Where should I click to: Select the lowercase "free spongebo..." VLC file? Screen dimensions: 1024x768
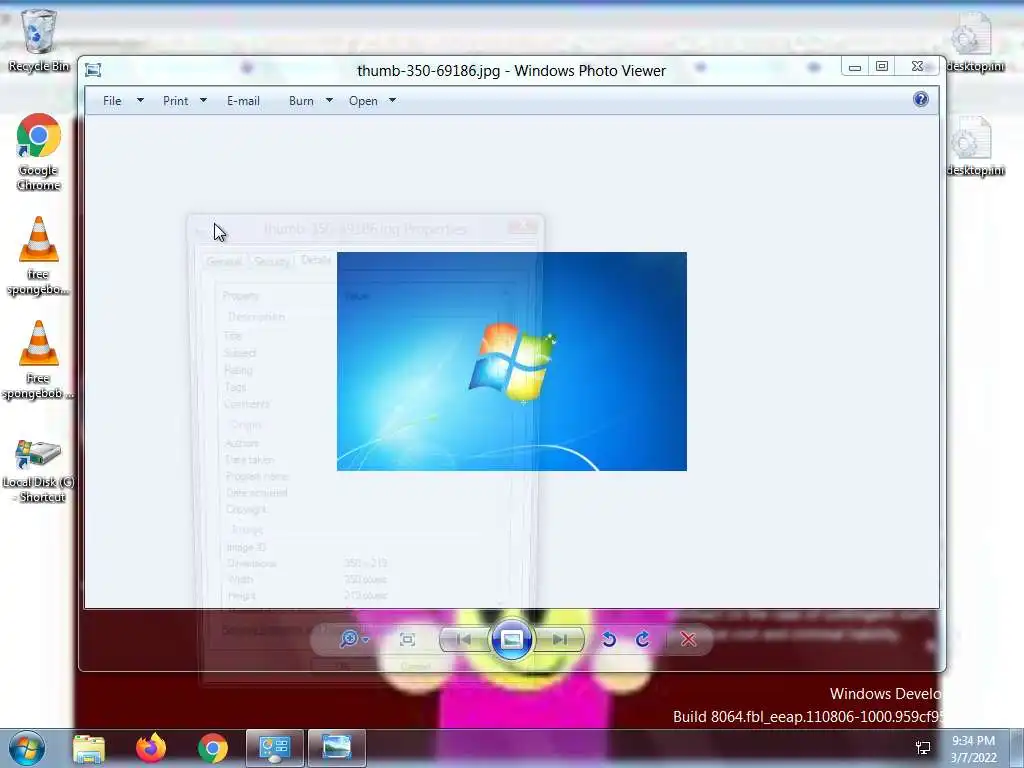point(39,256)
